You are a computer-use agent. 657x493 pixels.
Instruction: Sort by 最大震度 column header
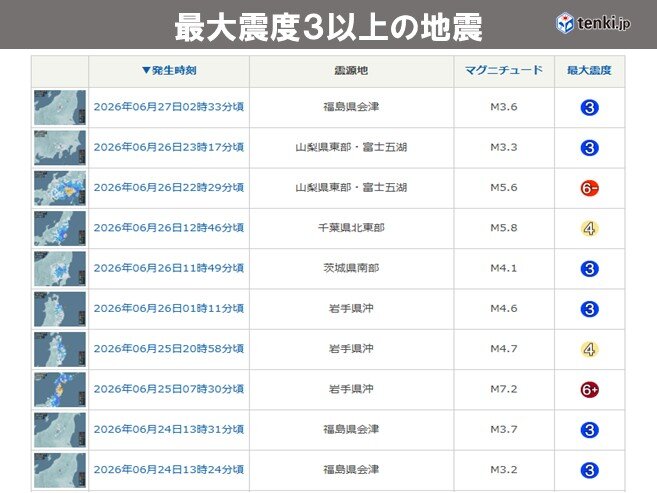(589, 70)
